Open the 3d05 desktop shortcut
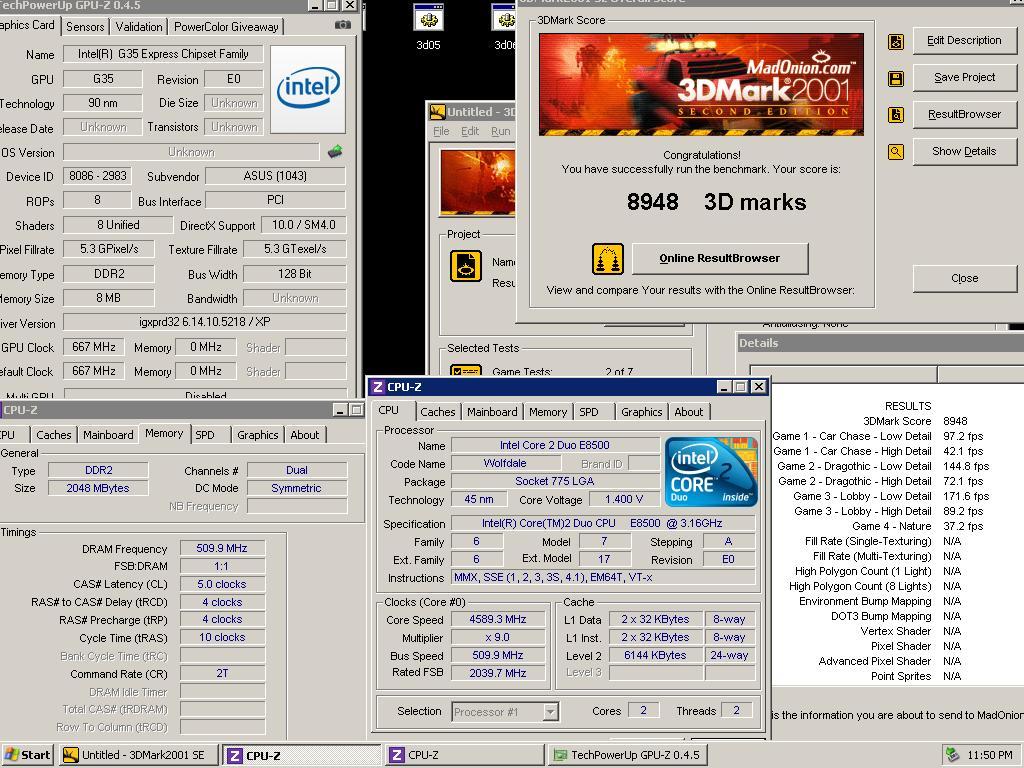Viewport: 1024px width, 768px height. (428, 26)
